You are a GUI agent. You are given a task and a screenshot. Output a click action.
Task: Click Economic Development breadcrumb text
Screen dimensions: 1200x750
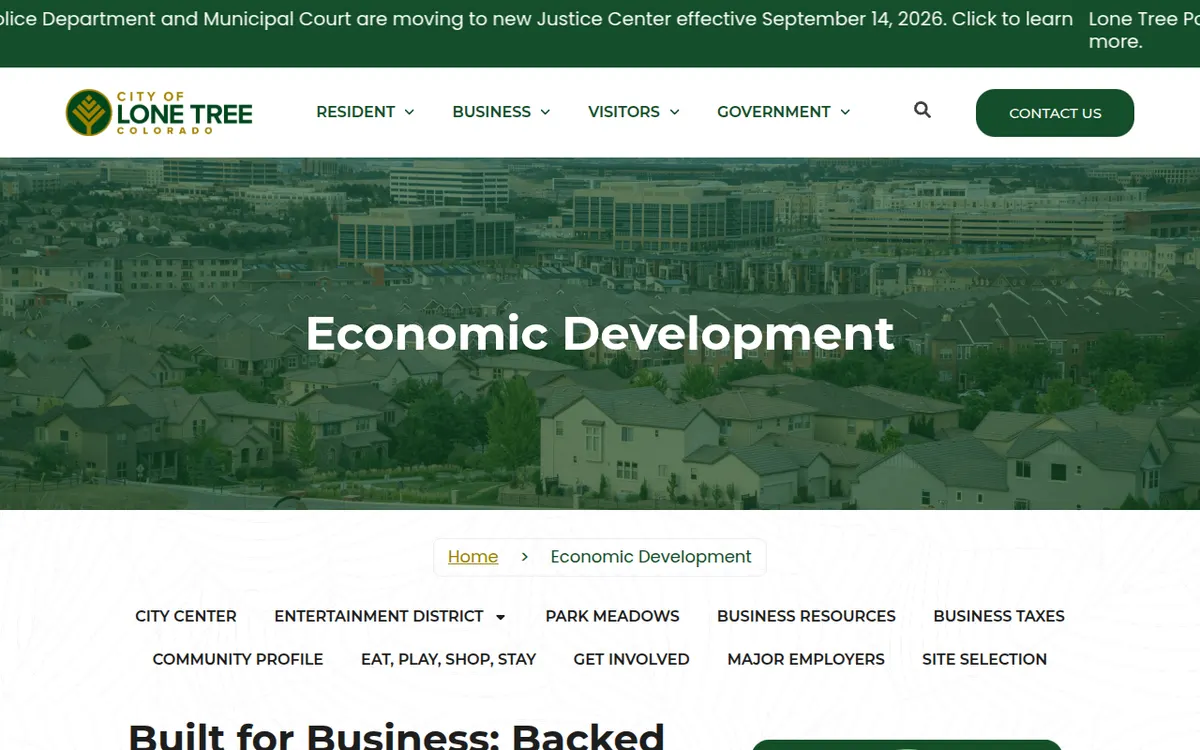pyautogui.click(x=651, y=557)
